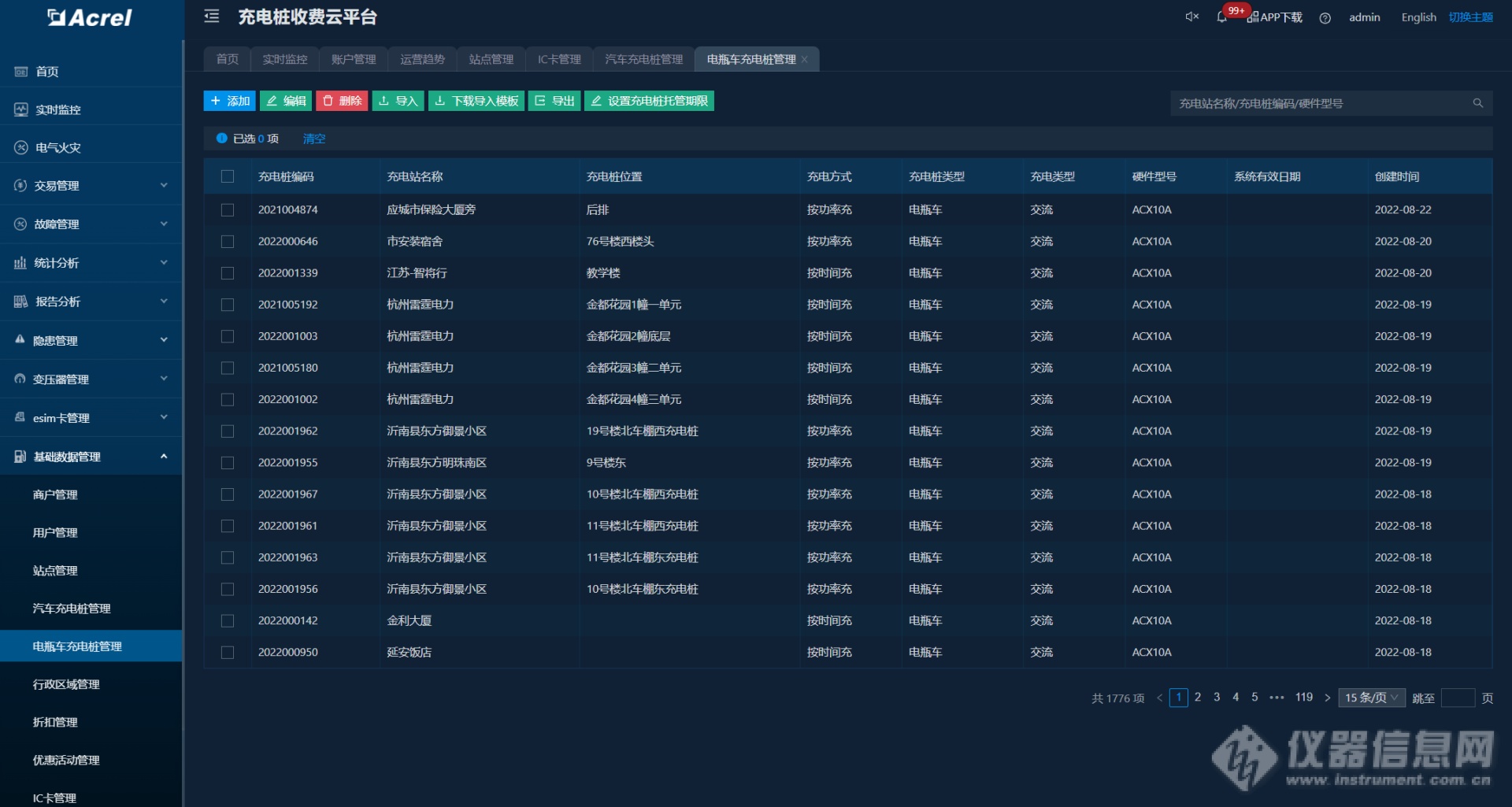Switch to the 账户管理 tab
Screen dimensions: 1512x807
pyautogui.click(x=354, y=59)
